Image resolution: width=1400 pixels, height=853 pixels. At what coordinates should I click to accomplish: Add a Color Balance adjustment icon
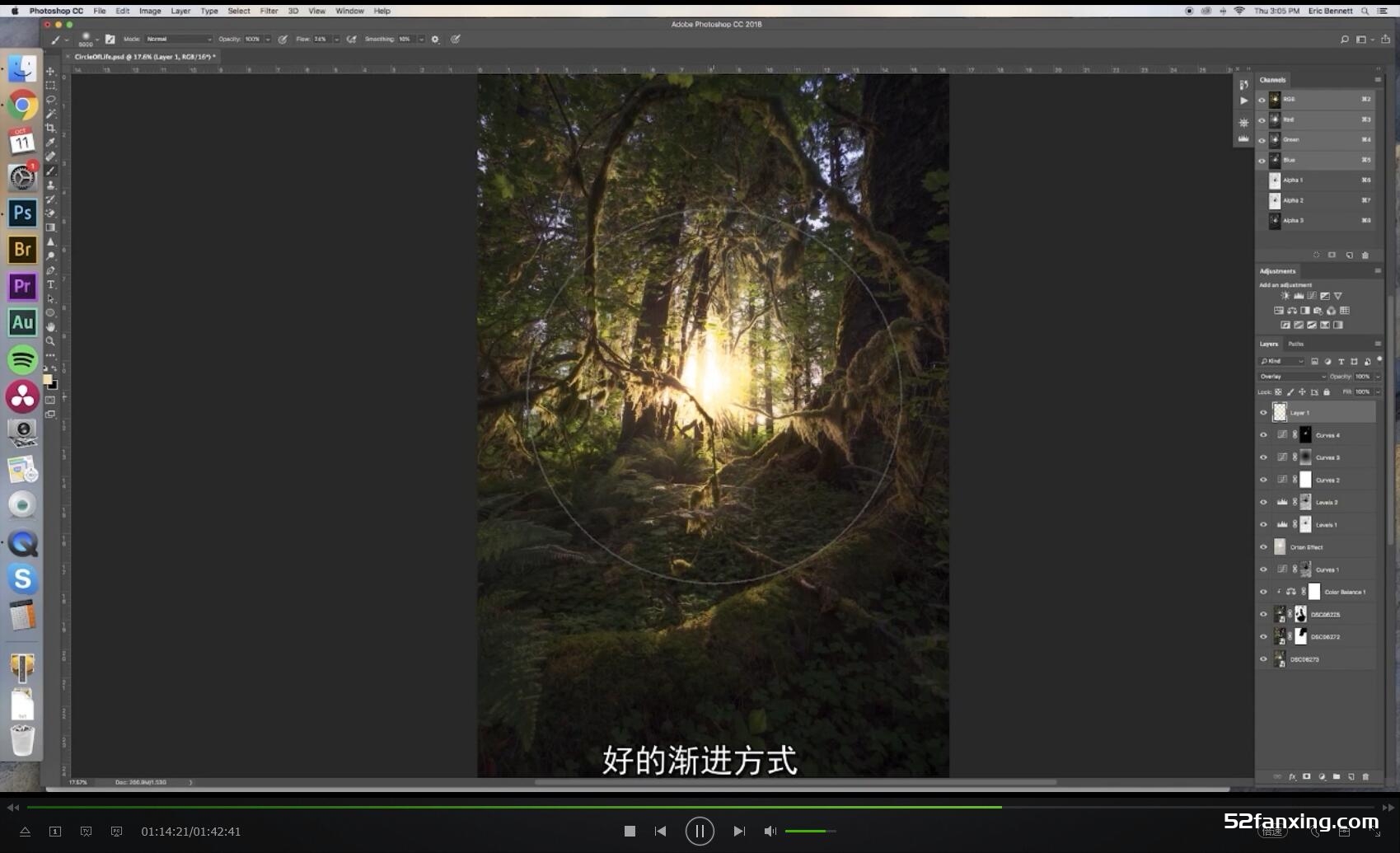coord(1291,311)
